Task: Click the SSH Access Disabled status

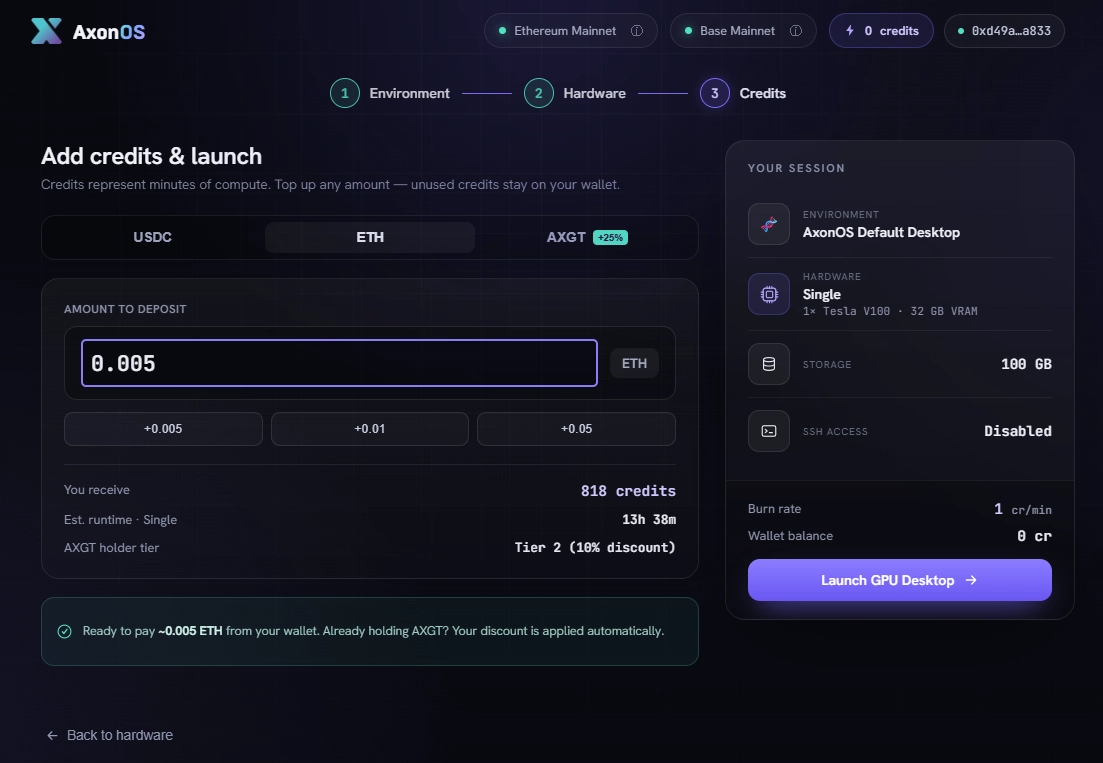Action: [1018, 431]
